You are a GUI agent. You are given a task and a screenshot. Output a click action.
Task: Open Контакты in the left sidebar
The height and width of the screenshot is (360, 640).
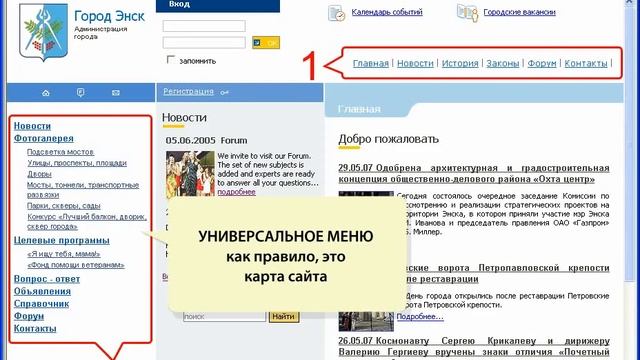point(35,328)
